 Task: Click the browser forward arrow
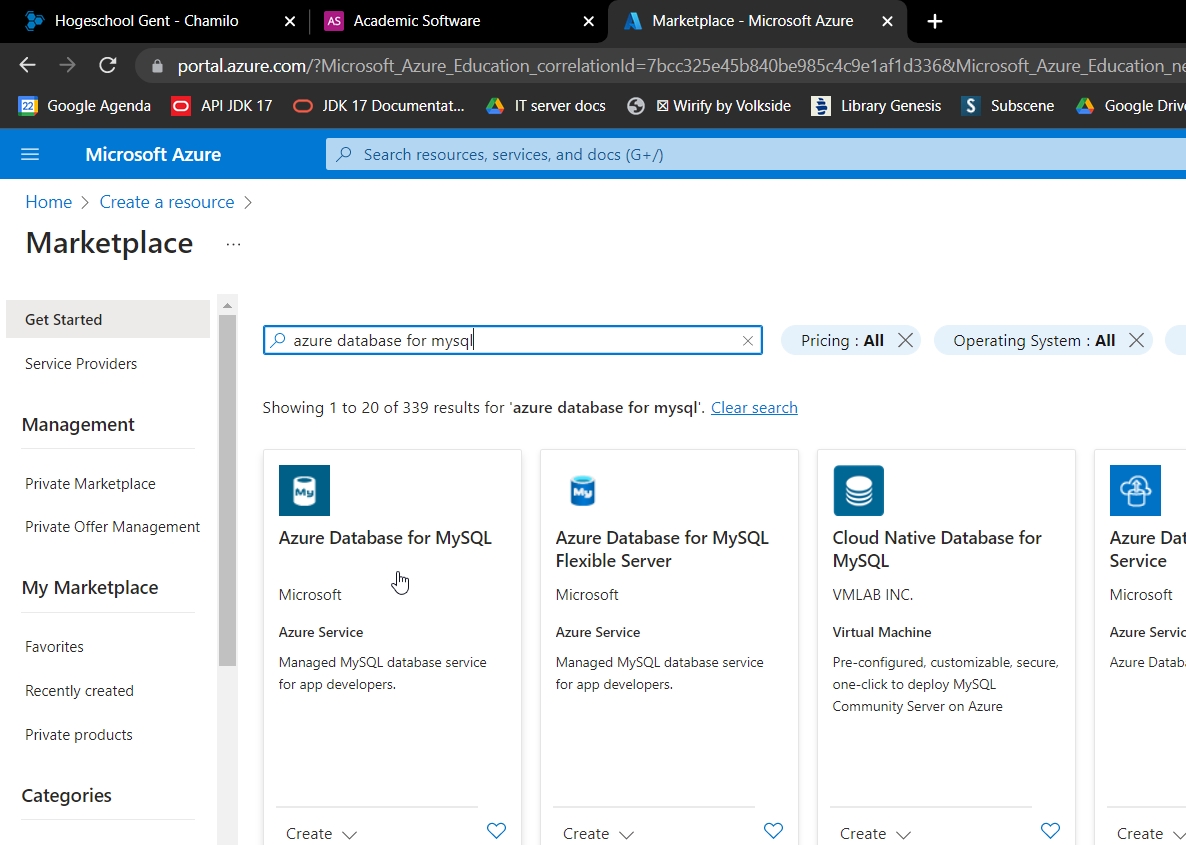tap(67, 66)
